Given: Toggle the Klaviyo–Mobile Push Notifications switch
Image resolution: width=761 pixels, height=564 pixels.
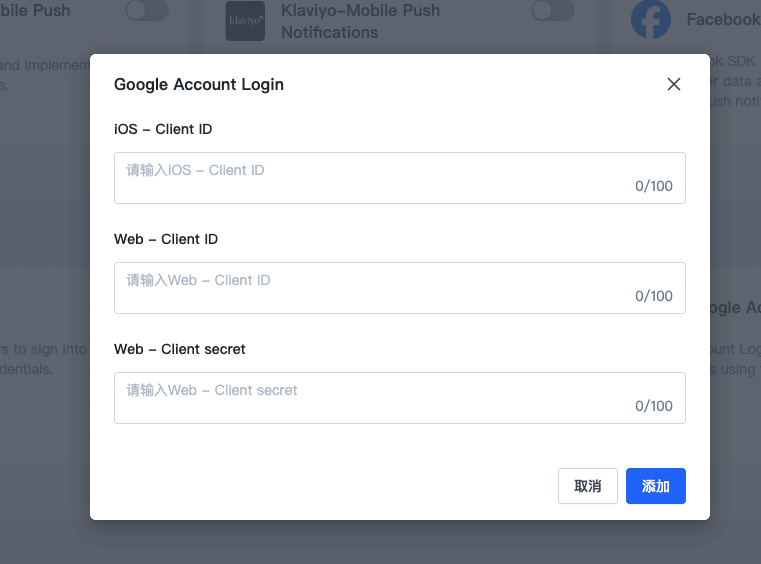Looking at the screenshot, I should [553, 10].
